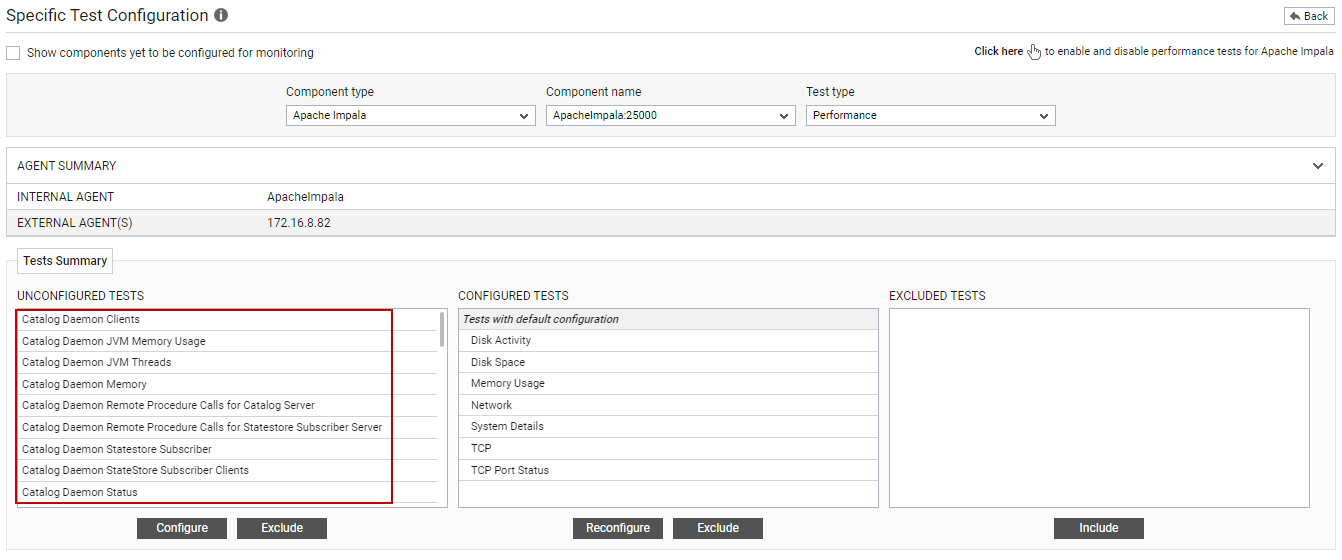
Task: Follow the Click here link for performance tests
Action: 998,51
